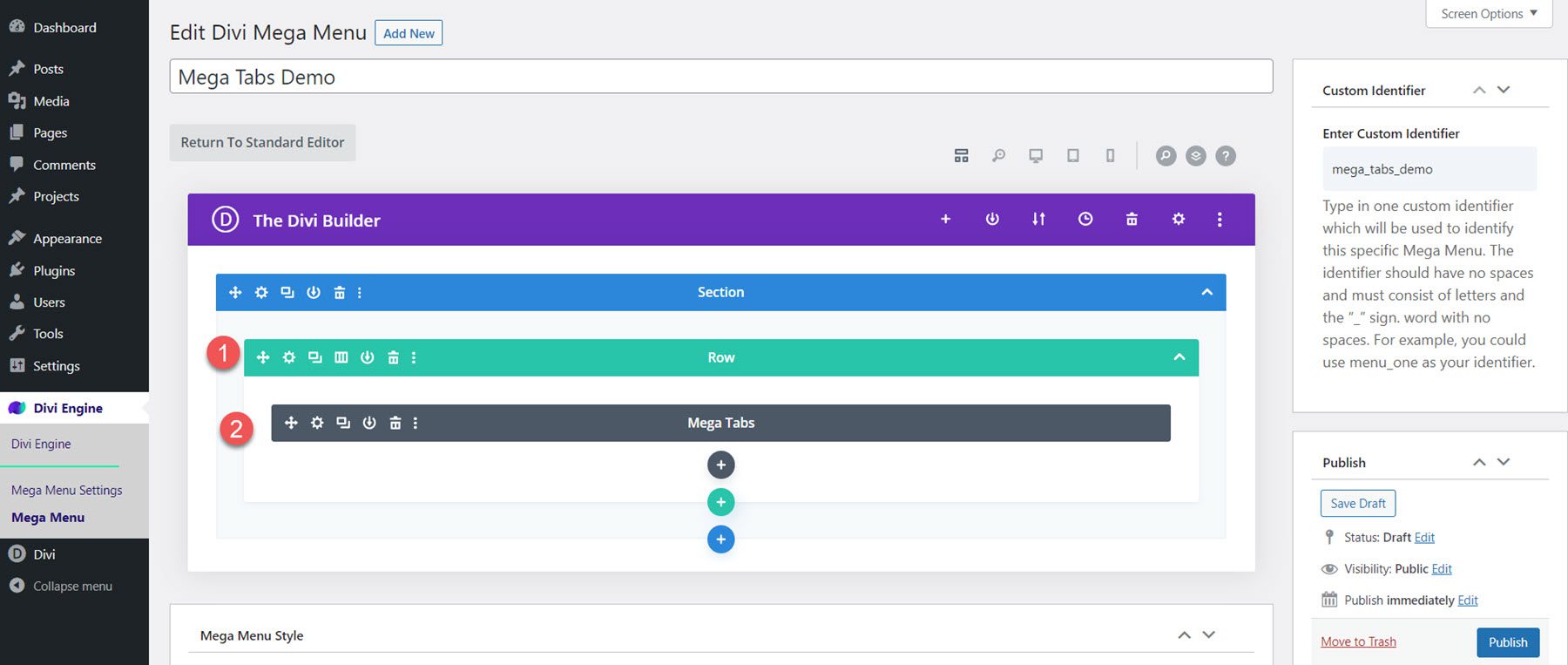
Task: Edit the Visibility Public link
Action: coord(1442,569)
